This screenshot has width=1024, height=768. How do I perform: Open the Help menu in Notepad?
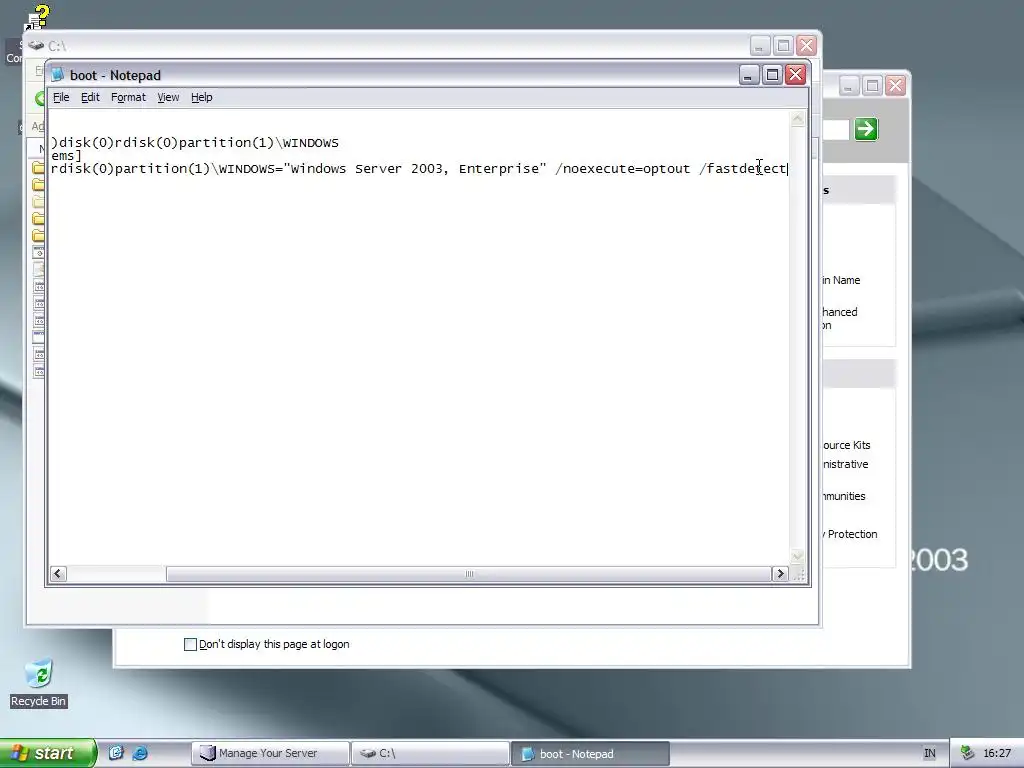[201, 97]
